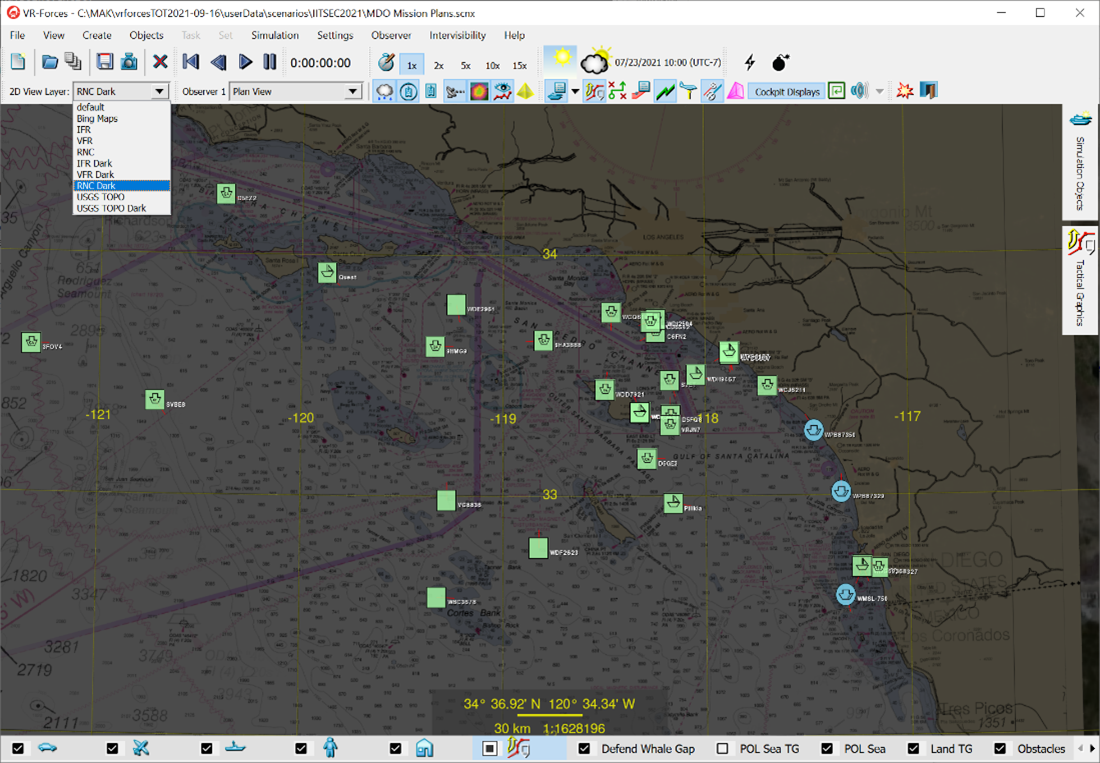The width and height of the screenshot is (1100, 763).
Task: Enable the POL Sea TG checkbox
Action: pyautogui.click(x=723, y=748)
